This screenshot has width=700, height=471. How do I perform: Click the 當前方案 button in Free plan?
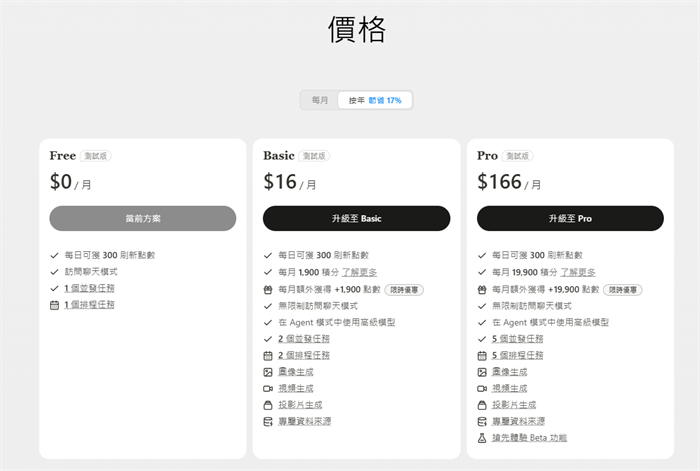tap(143, 218)
